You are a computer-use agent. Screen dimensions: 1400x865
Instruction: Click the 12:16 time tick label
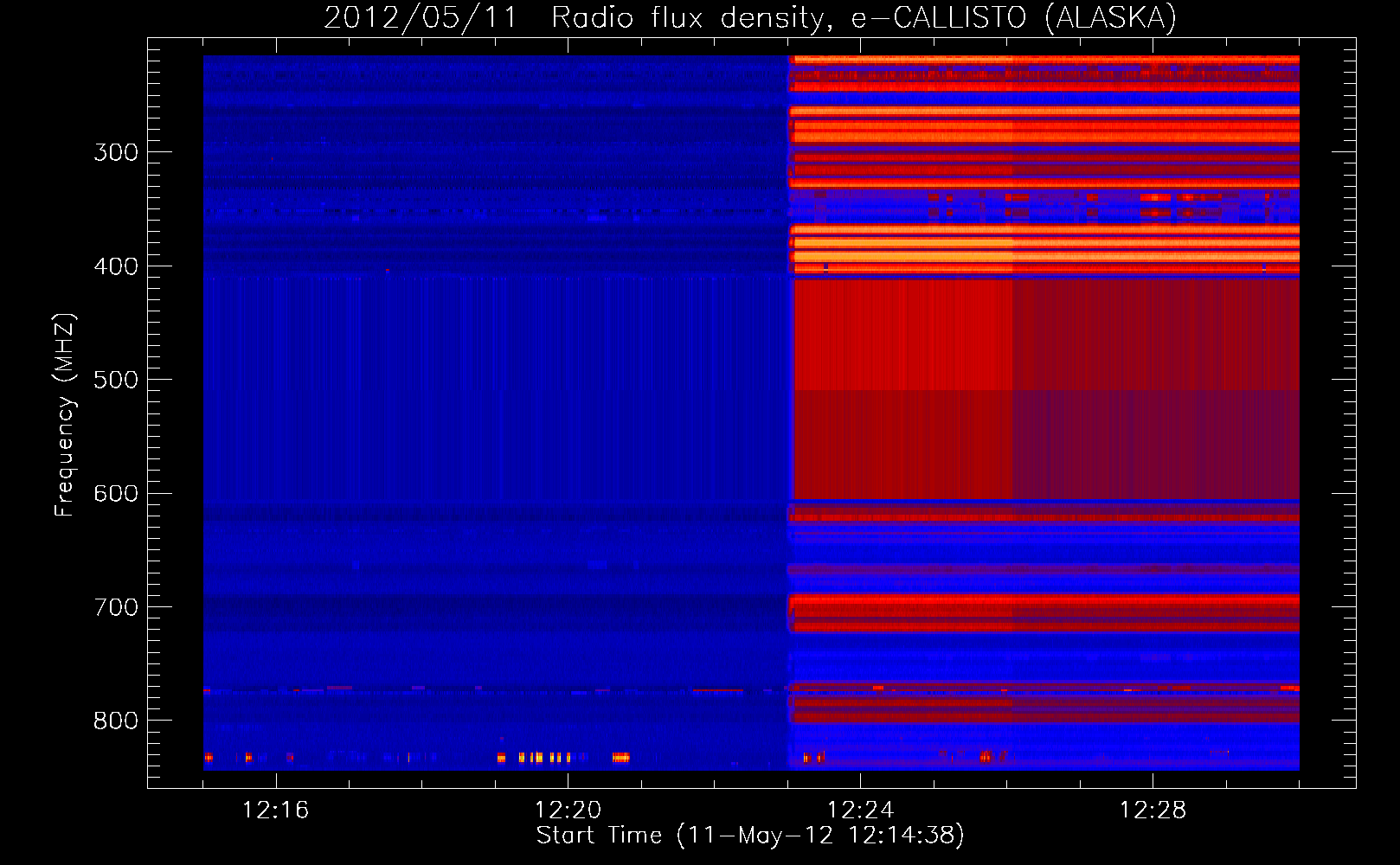275,810
